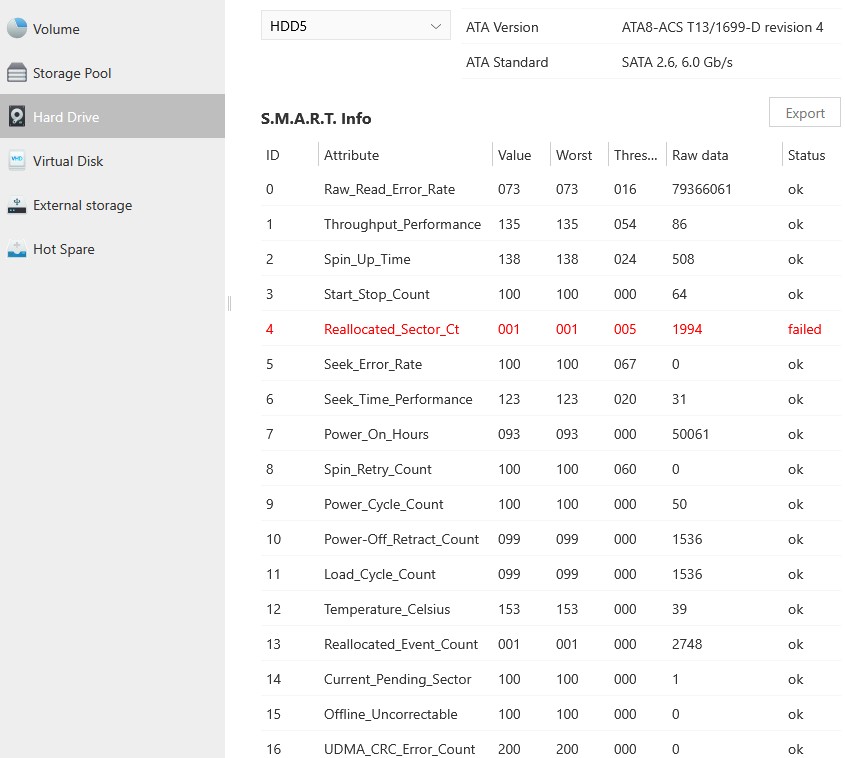The height and width of the screenshot is (758, 845).
Task: Click the Storage Pool disk stack icon
Action: (x=17, y=72)
